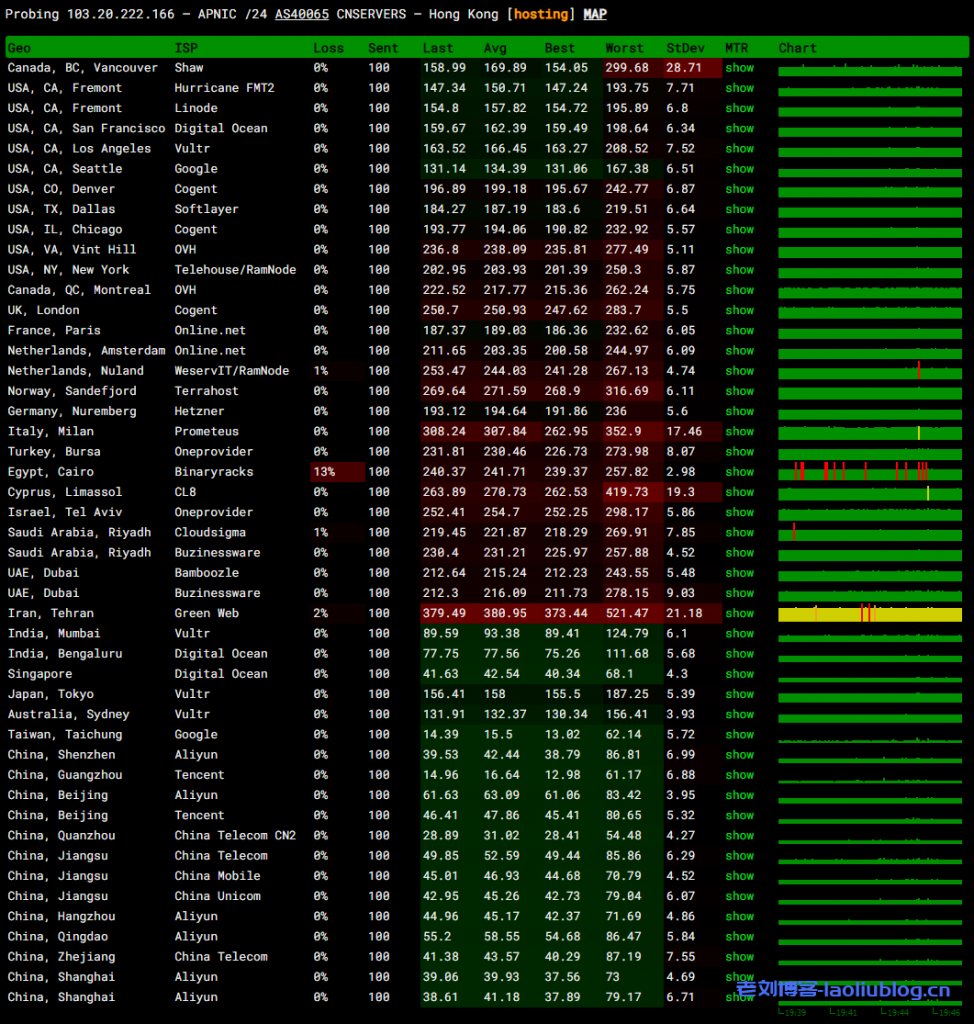
Task: Click the MAP link in header
Action: coord(595,14)
